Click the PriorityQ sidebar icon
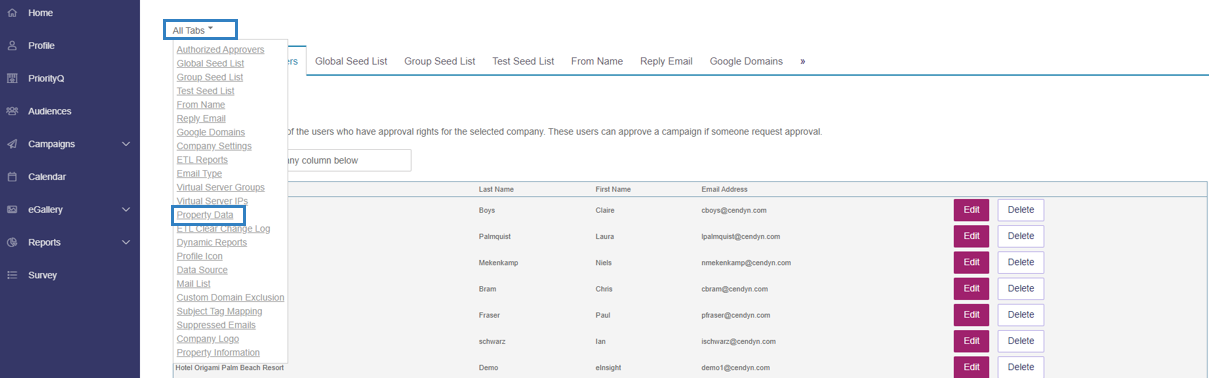The width and height of the screenshot is (1209, 381). 12,78
